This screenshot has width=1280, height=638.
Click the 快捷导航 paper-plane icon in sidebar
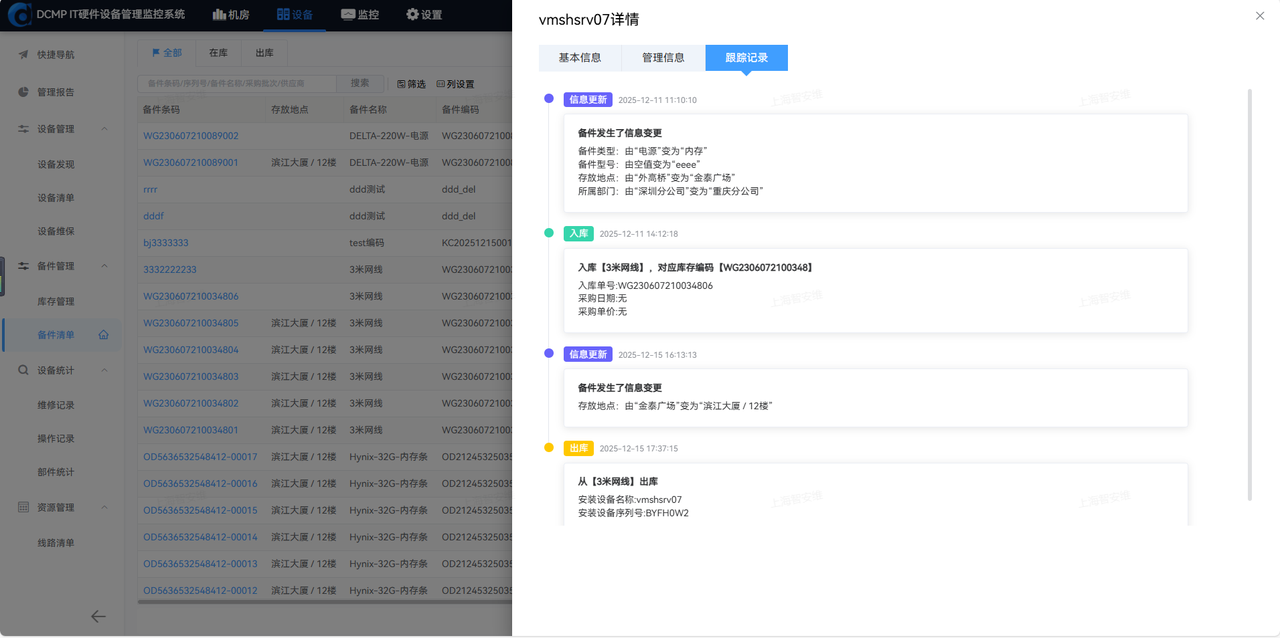pyautogui.click(x=23, y=55)
